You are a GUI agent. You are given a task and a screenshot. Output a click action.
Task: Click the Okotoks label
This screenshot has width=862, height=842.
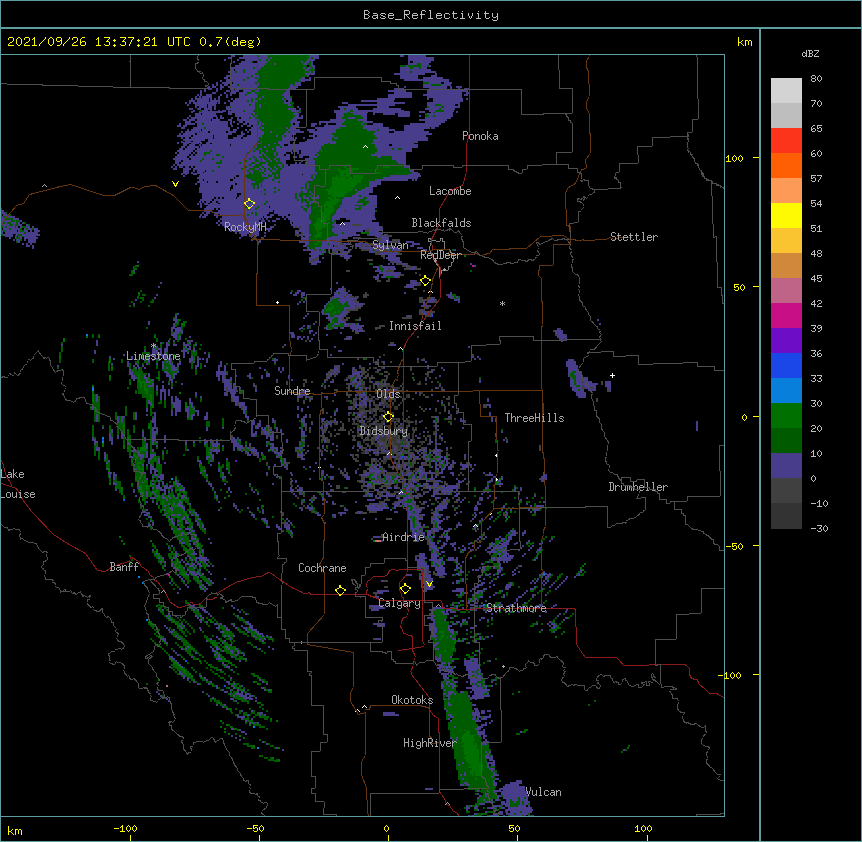(412, 700)
